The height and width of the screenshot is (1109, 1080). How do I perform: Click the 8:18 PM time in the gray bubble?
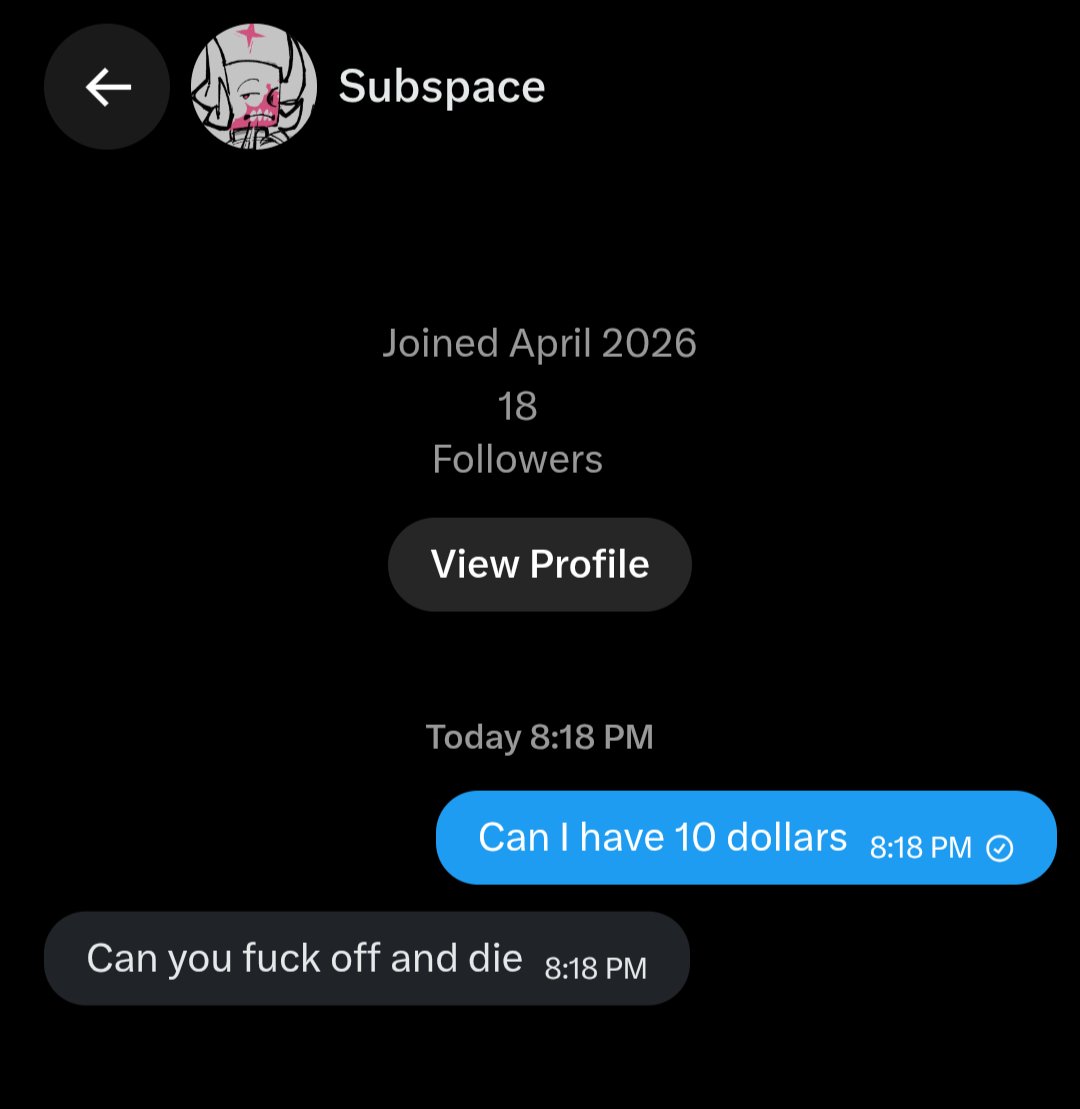[596, 968]
